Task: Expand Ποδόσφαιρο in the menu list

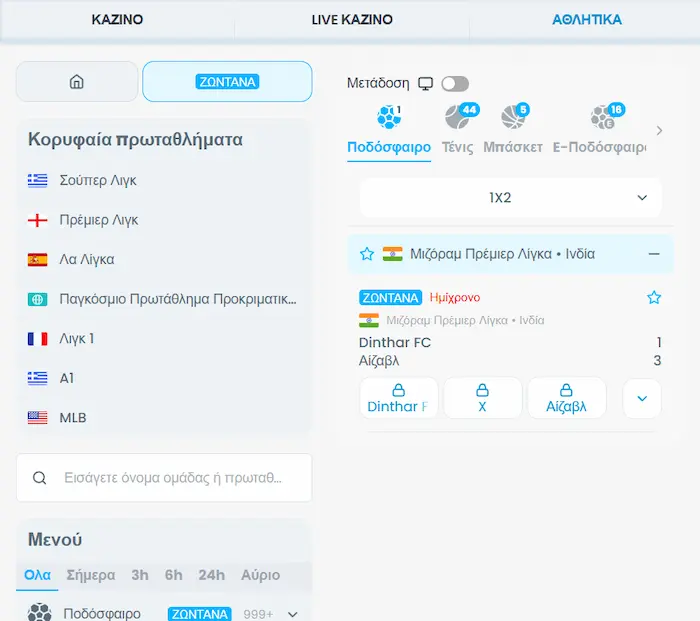Action: tap(293, 614)
